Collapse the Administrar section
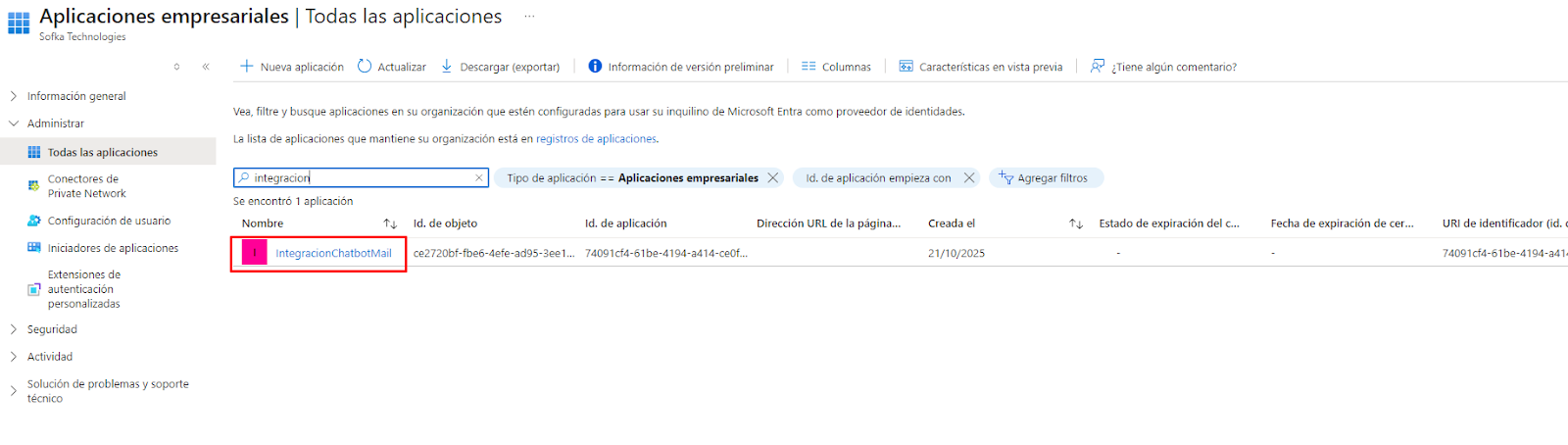 click(14, 124)
